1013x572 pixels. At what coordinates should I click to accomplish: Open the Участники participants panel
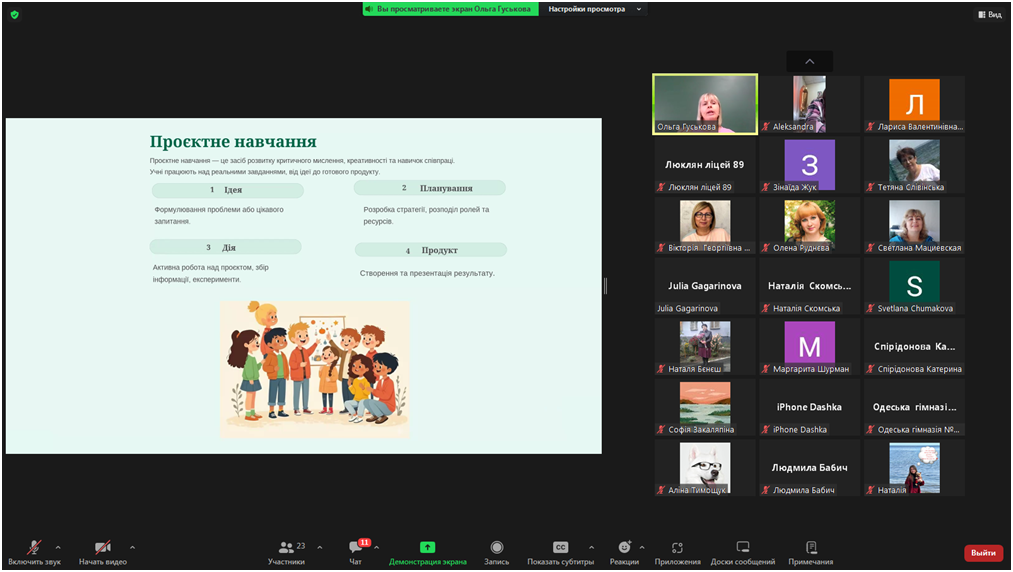tap(286, 549)
